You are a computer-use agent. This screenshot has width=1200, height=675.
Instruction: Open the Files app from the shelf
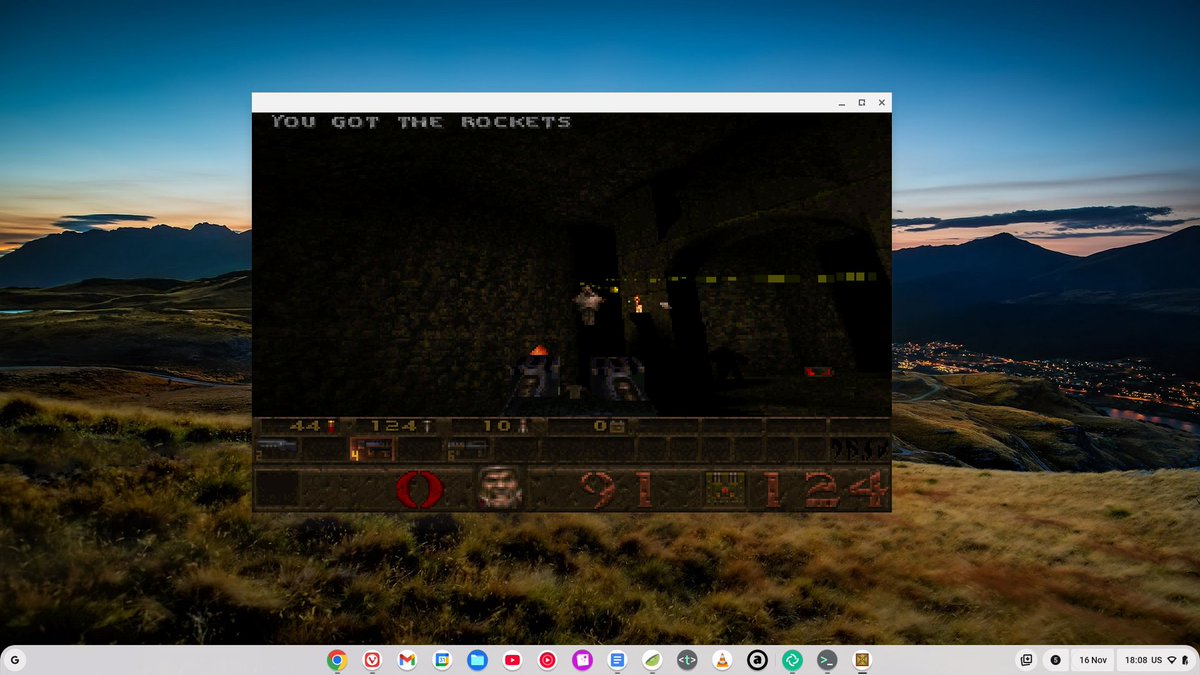click(x=478, y=659)
